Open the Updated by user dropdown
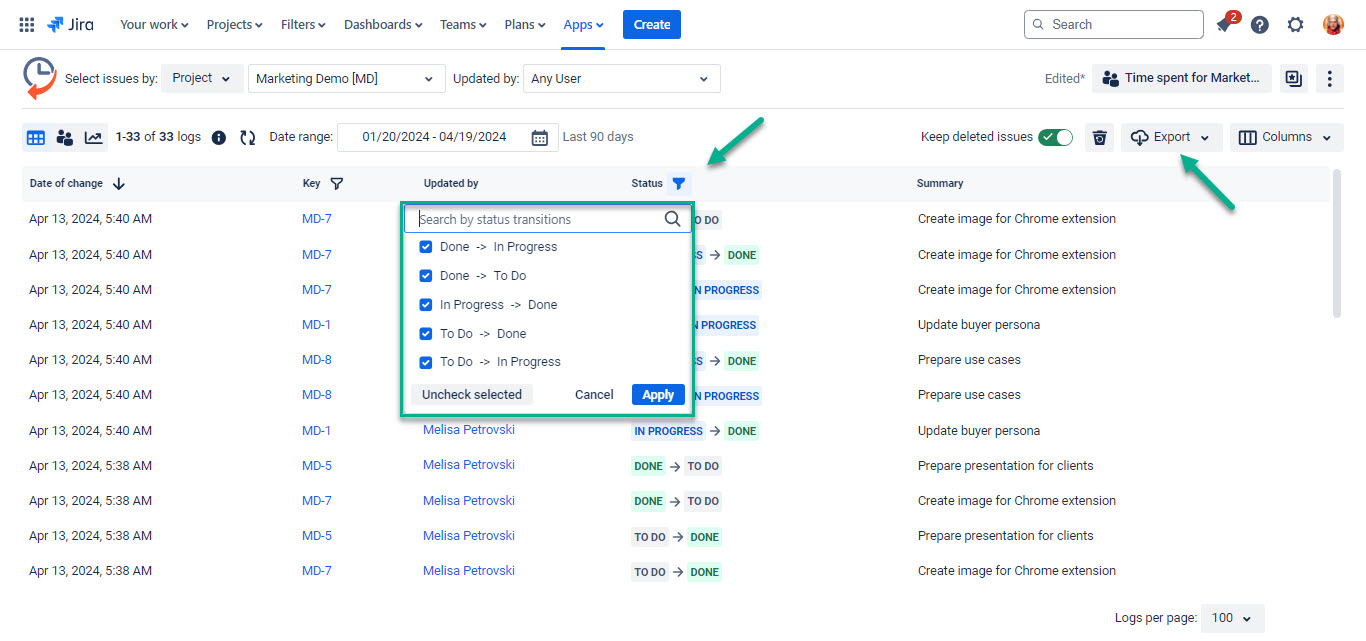 click(x=620, y=78)
